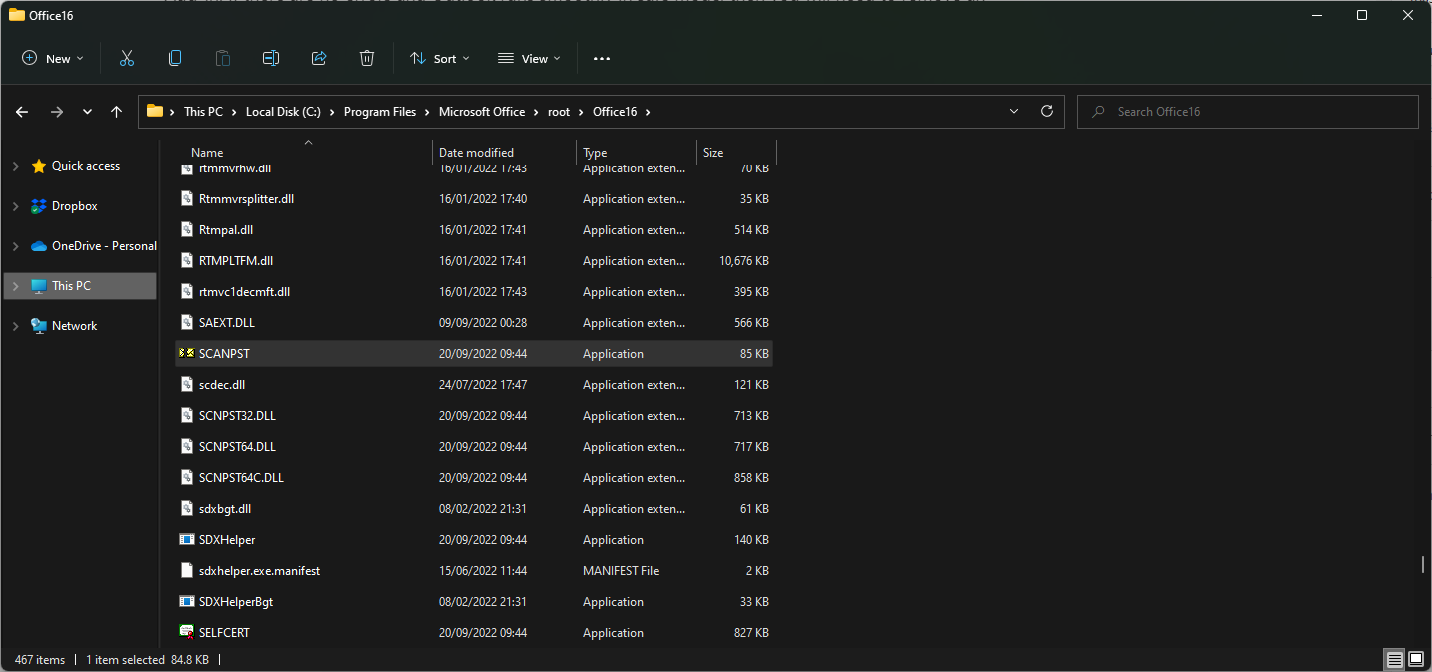Click the Dropbox icon in sidebar

click(39, 206)
